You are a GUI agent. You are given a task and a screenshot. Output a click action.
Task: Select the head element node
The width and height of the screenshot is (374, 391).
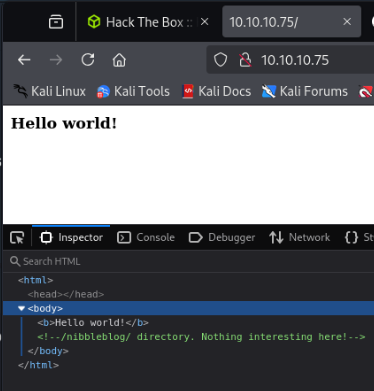point(66,294)
